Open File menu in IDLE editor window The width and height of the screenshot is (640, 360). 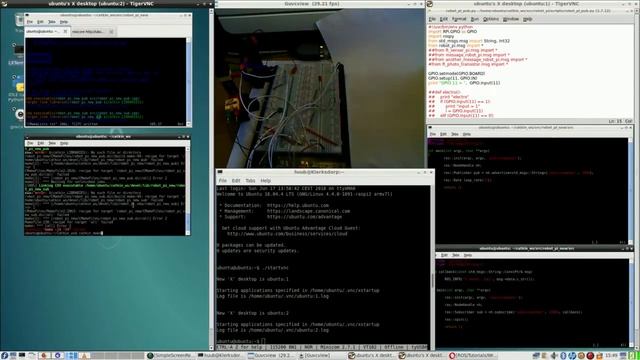[432, 19]
